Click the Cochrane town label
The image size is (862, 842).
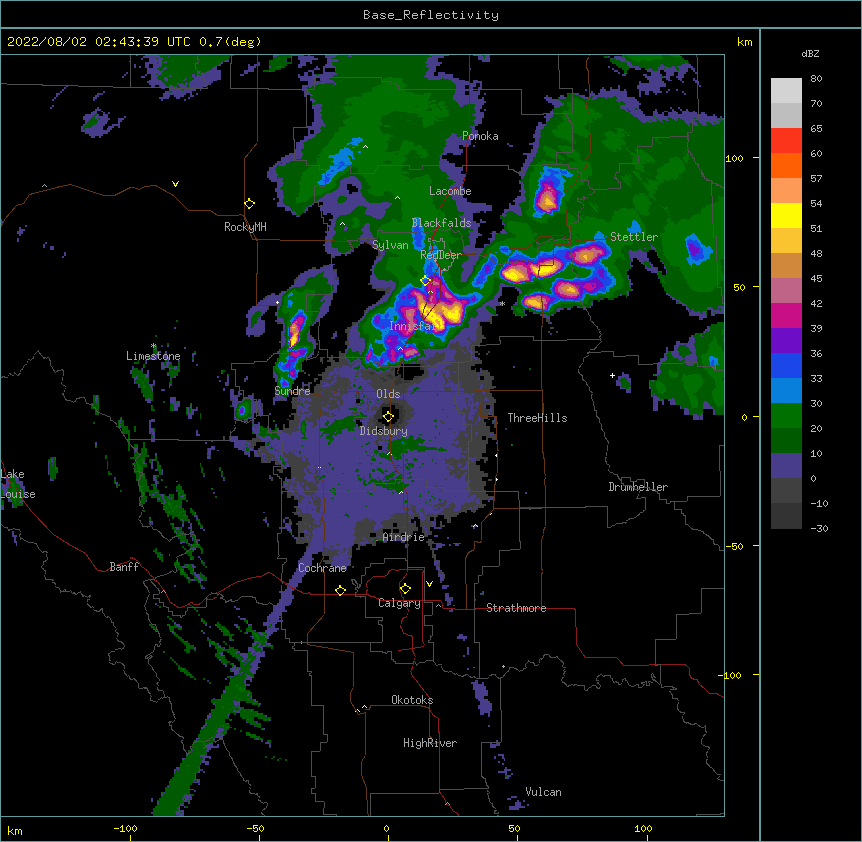coord(322,568)
